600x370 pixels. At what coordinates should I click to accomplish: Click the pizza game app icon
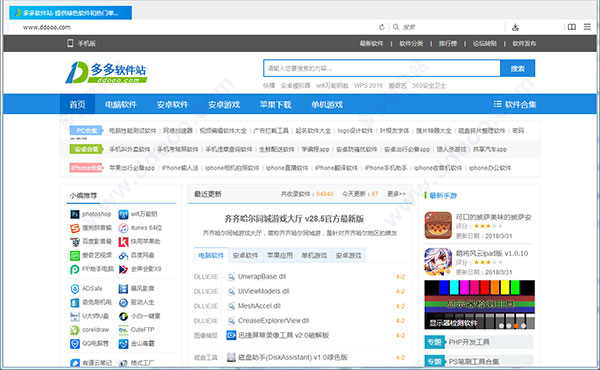coord(438,226)
